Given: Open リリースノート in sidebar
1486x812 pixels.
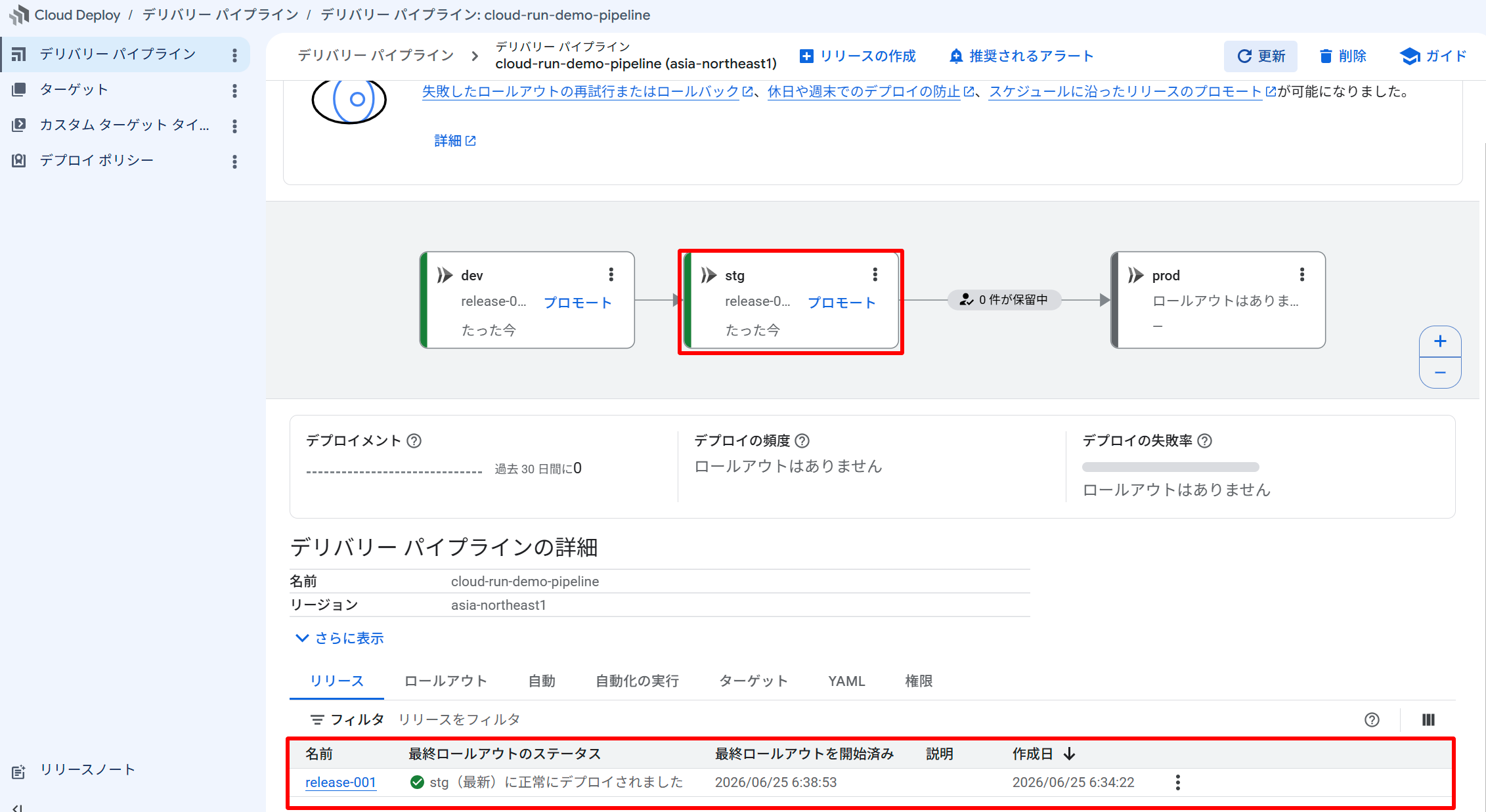Looking at the screenshot, I should tap(87, 770).
